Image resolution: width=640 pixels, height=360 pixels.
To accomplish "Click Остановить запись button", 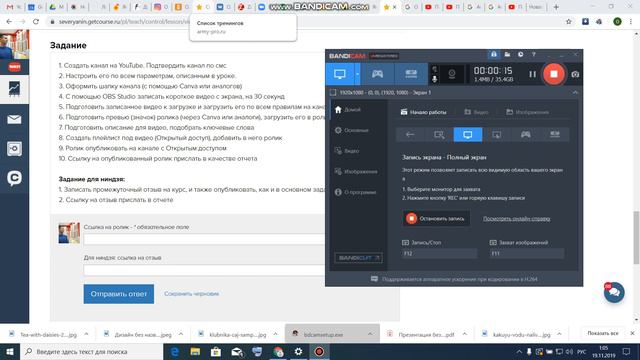I will [x=436, y=218].
